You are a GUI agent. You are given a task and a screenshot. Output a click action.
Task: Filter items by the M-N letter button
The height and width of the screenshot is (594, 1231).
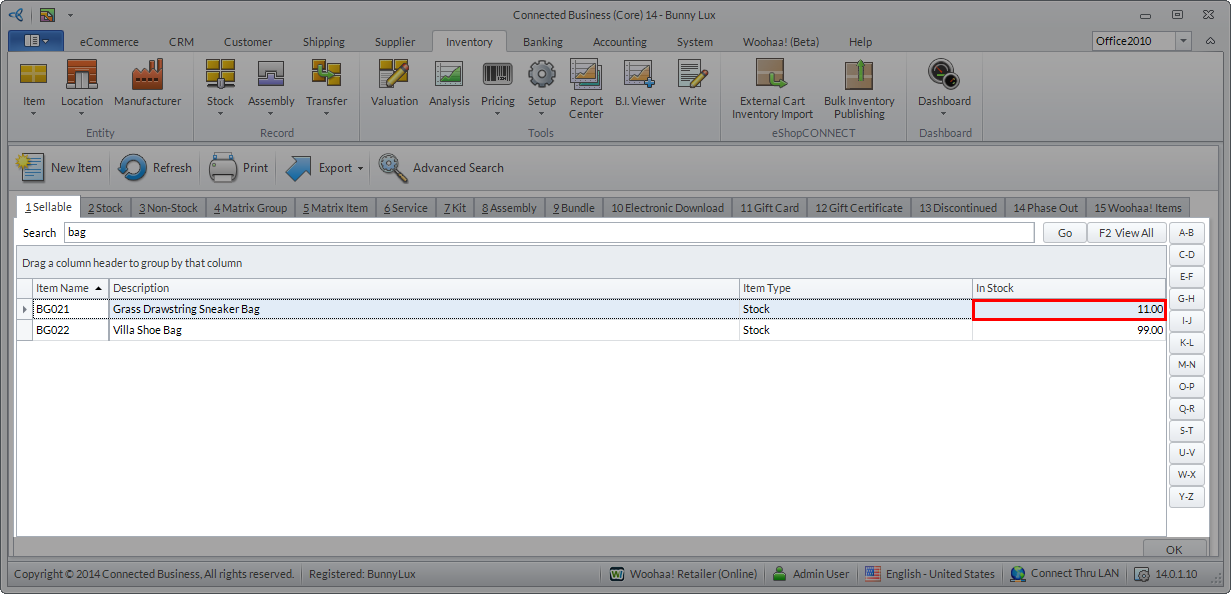click(1186, 365)
